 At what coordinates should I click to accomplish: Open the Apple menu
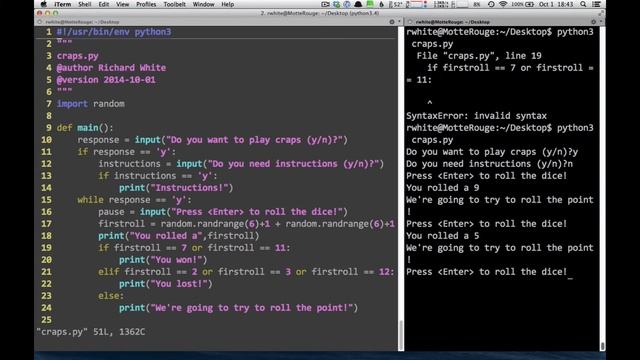(x=44, y=4)
